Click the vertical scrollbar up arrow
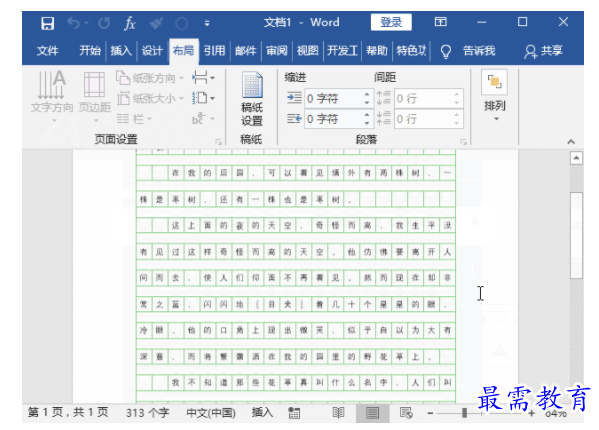The image size is (599, 430). point(576,157)
